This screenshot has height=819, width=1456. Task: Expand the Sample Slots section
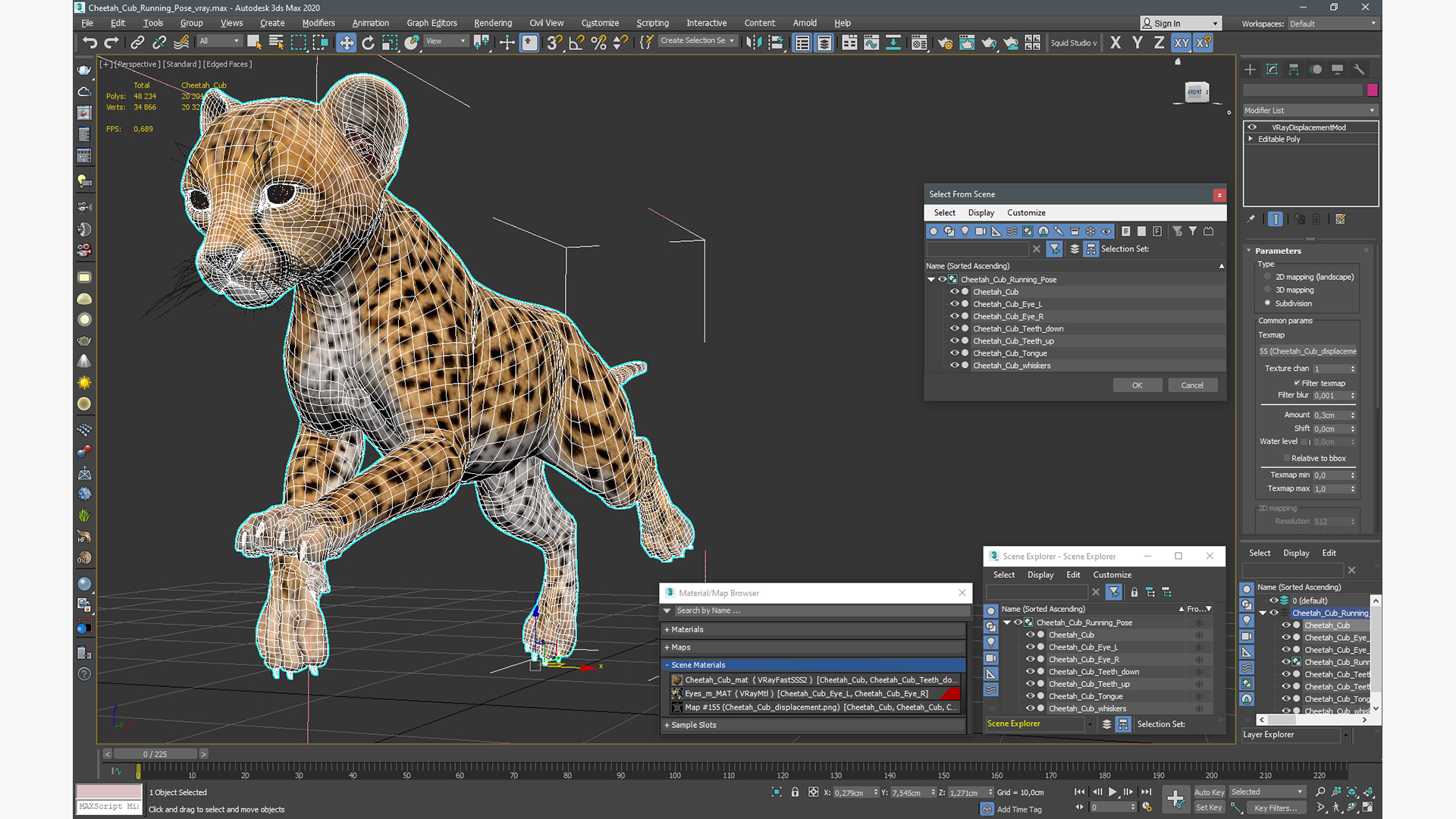(813, 725)
